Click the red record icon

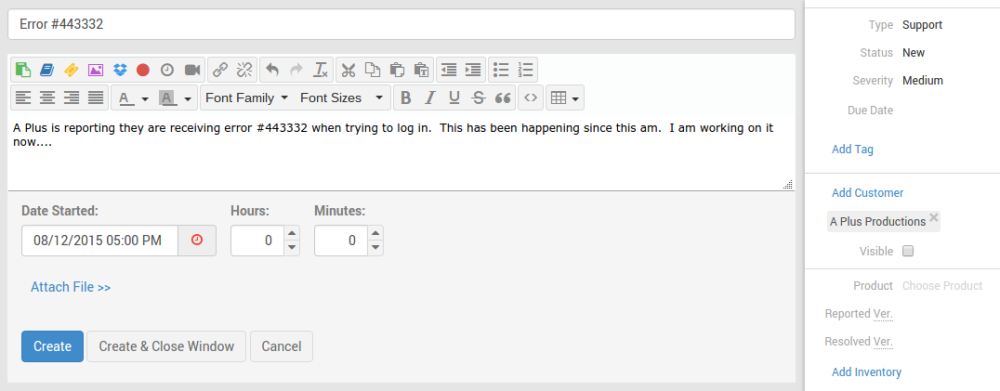[143, 70]
